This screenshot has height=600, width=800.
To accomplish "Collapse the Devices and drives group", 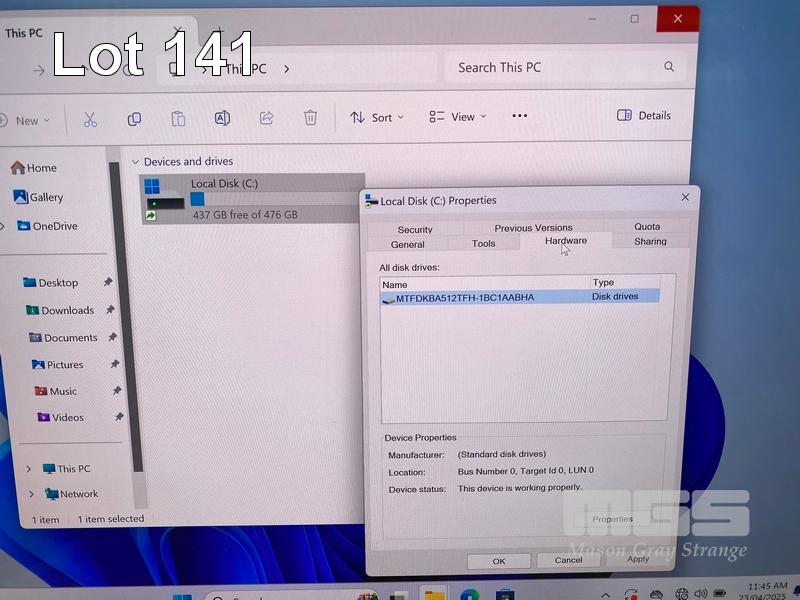I will pos(135,162).
